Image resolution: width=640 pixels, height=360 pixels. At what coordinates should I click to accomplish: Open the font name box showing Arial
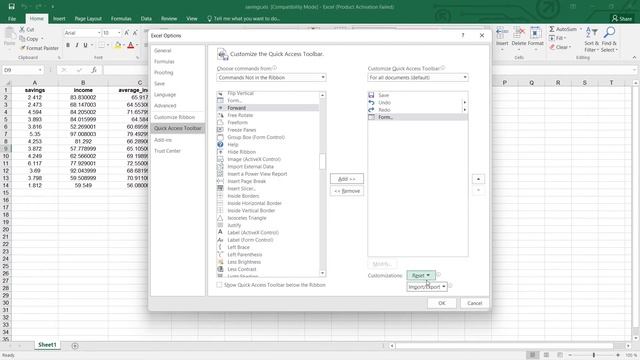pos(82,33)
